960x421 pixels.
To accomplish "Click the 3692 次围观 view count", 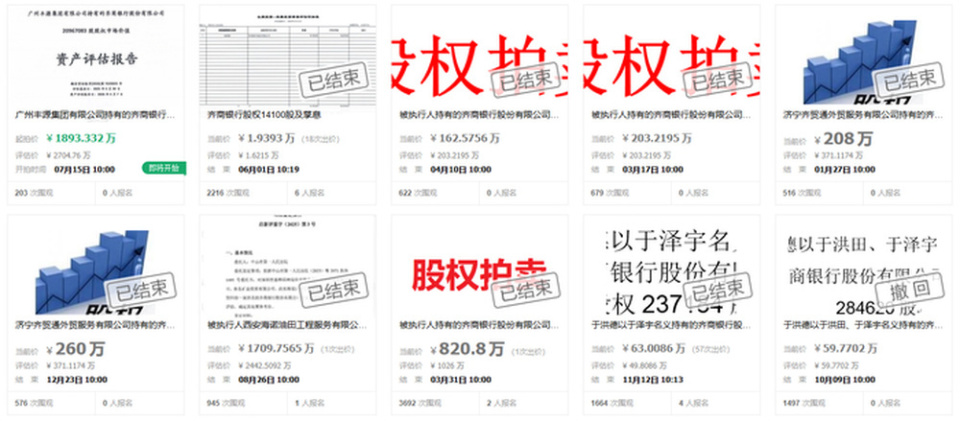I will click(x=420, y=403).
